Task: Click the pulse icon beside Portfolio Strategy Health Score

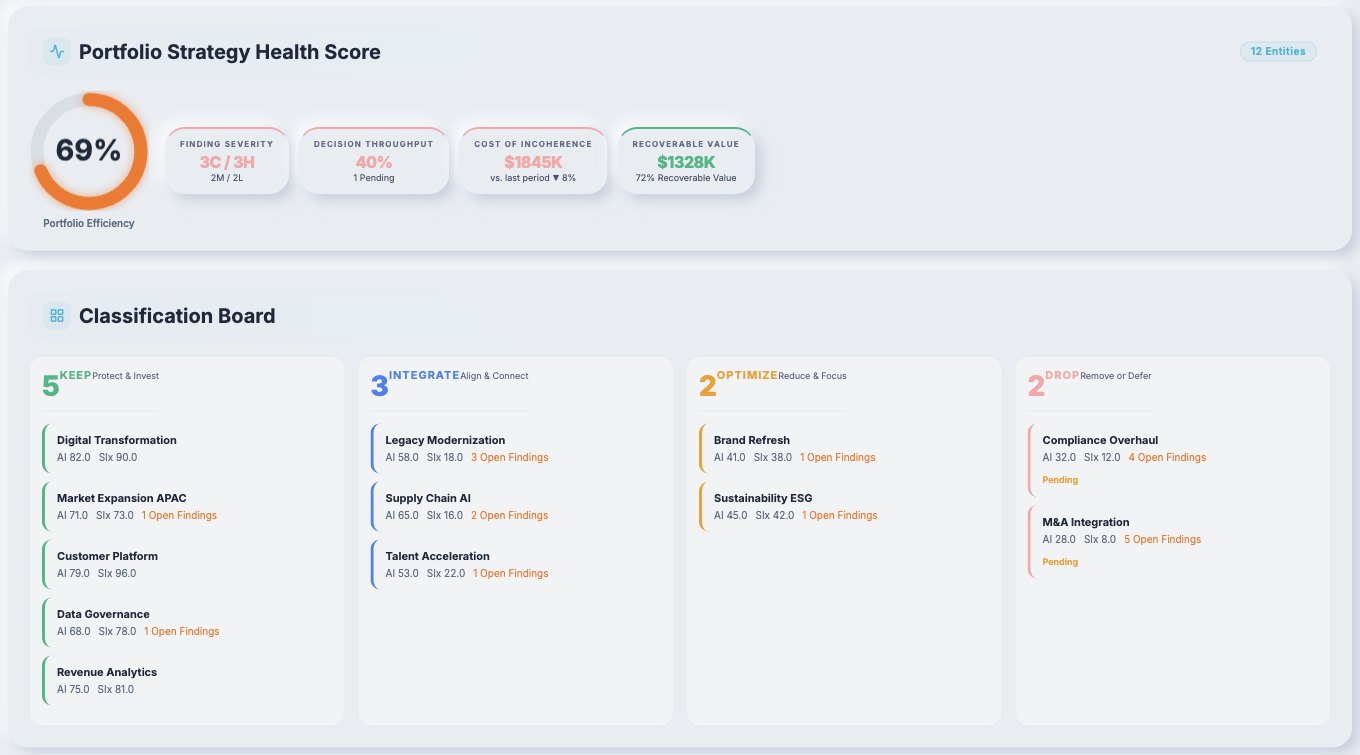Action: (x=56, y=52)
